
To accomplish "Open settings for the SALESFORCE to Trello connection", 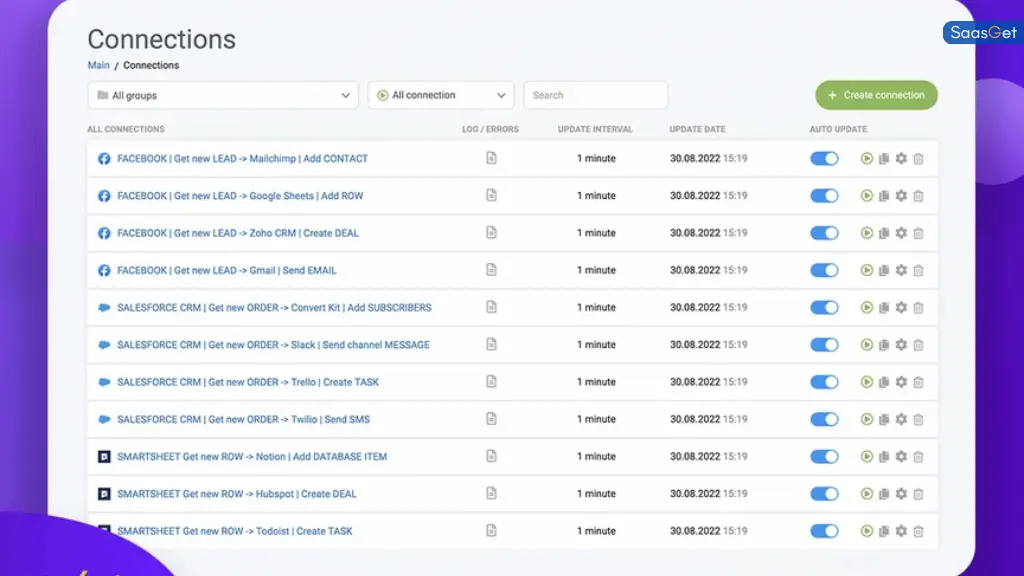I will point(901,381).
